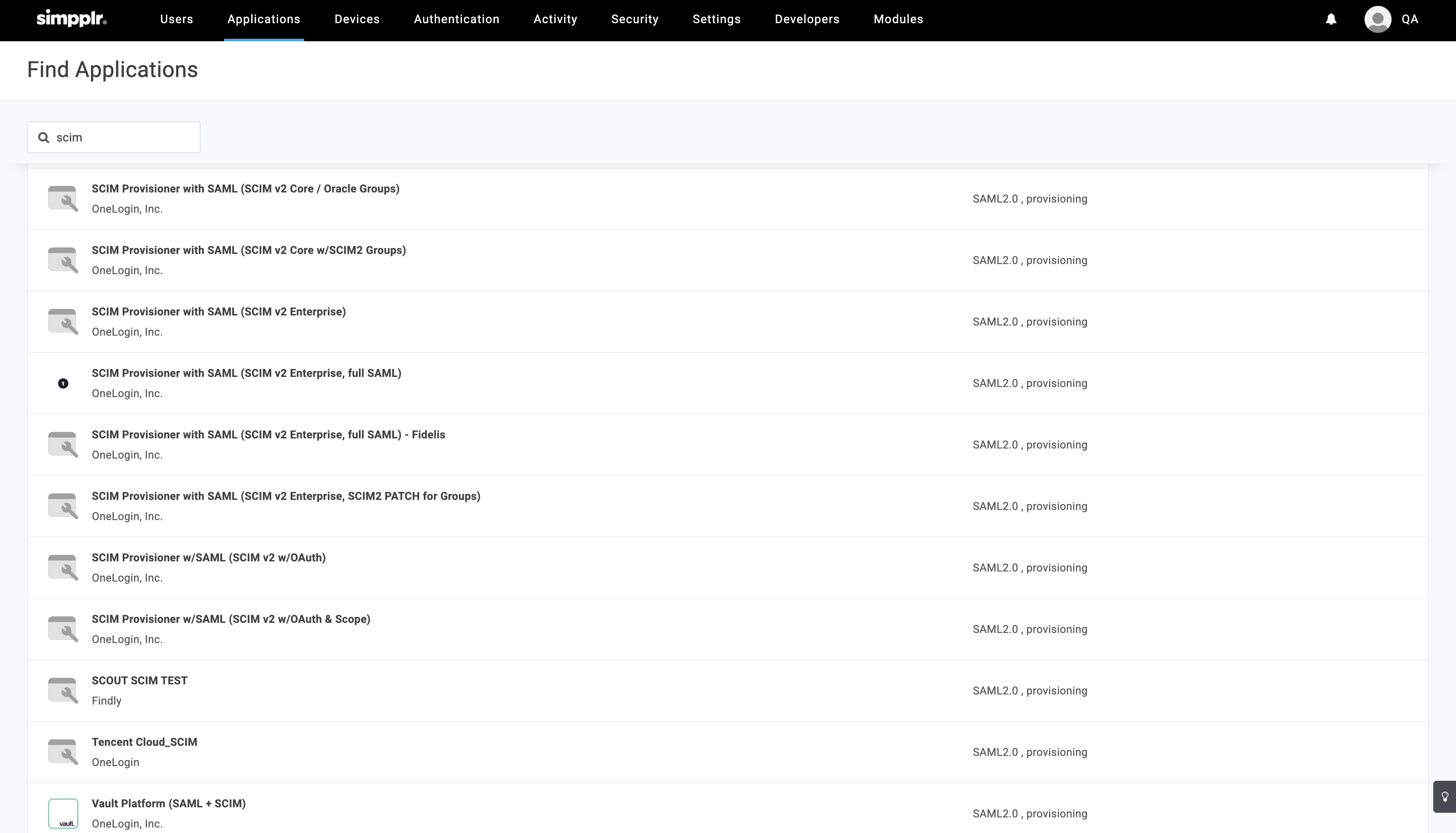Screen dimensions: 1456x833
Task: Click the search magnifier icon
Action: point(43,137)
